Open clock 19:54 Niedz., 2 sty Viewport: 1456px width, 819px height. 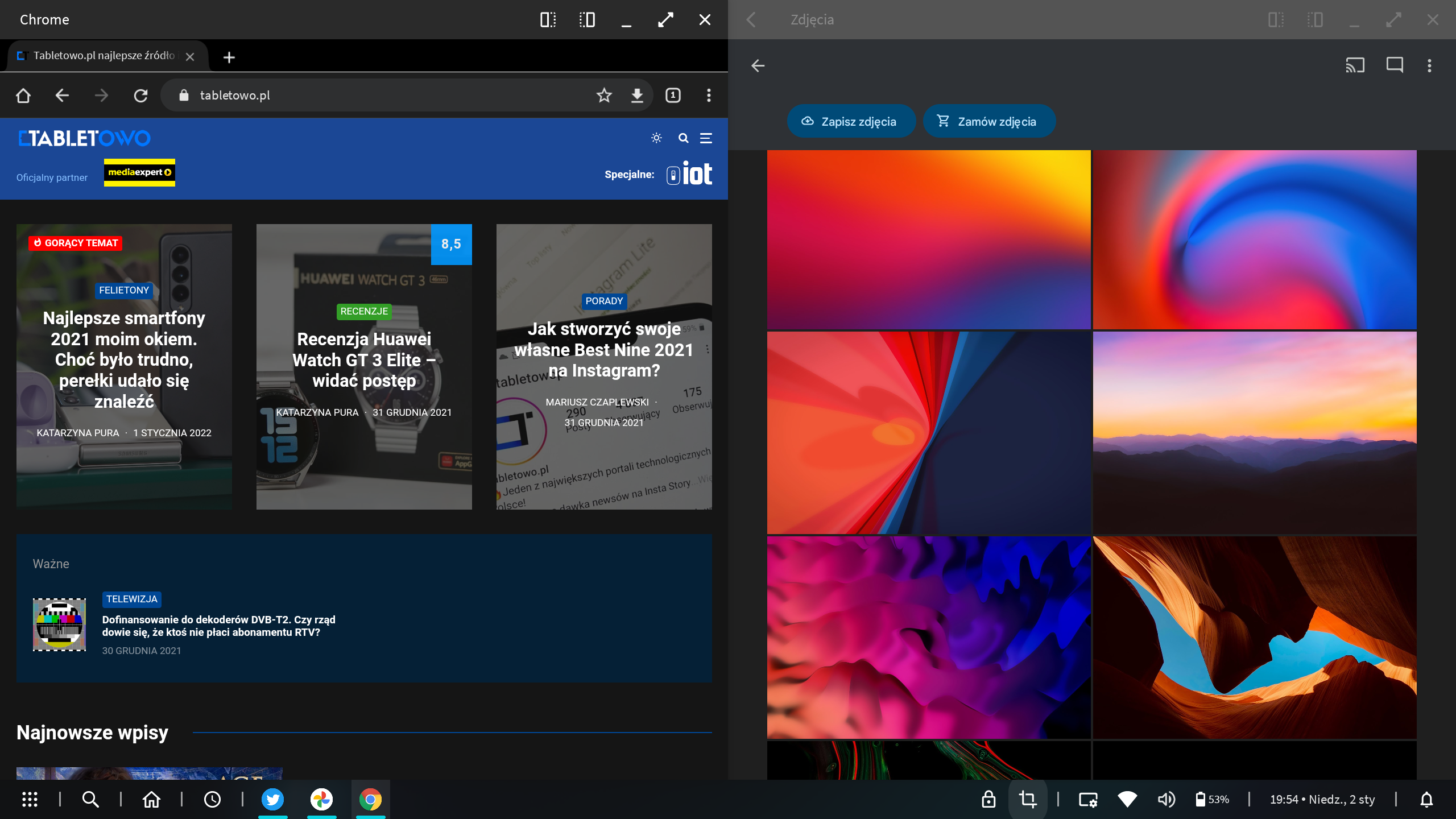1322,800
